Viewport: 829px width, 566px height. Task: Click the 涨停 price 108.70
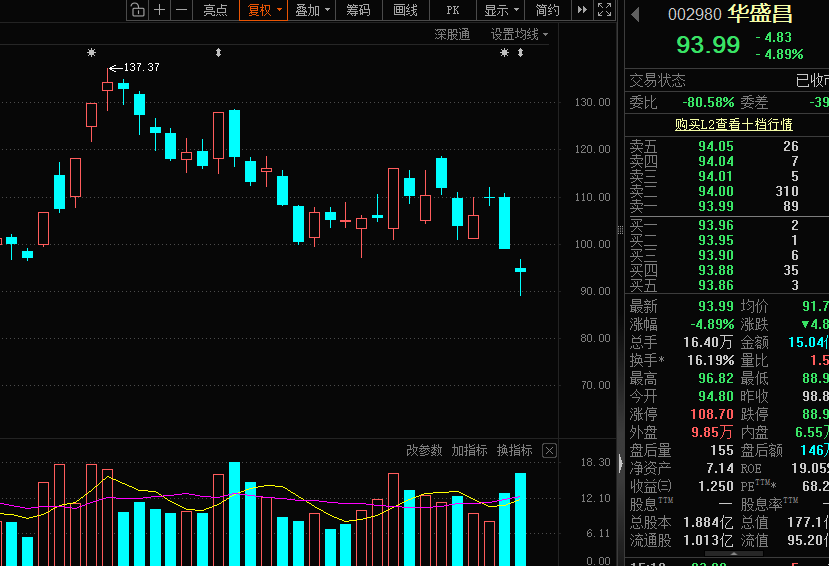click(712, 414)
